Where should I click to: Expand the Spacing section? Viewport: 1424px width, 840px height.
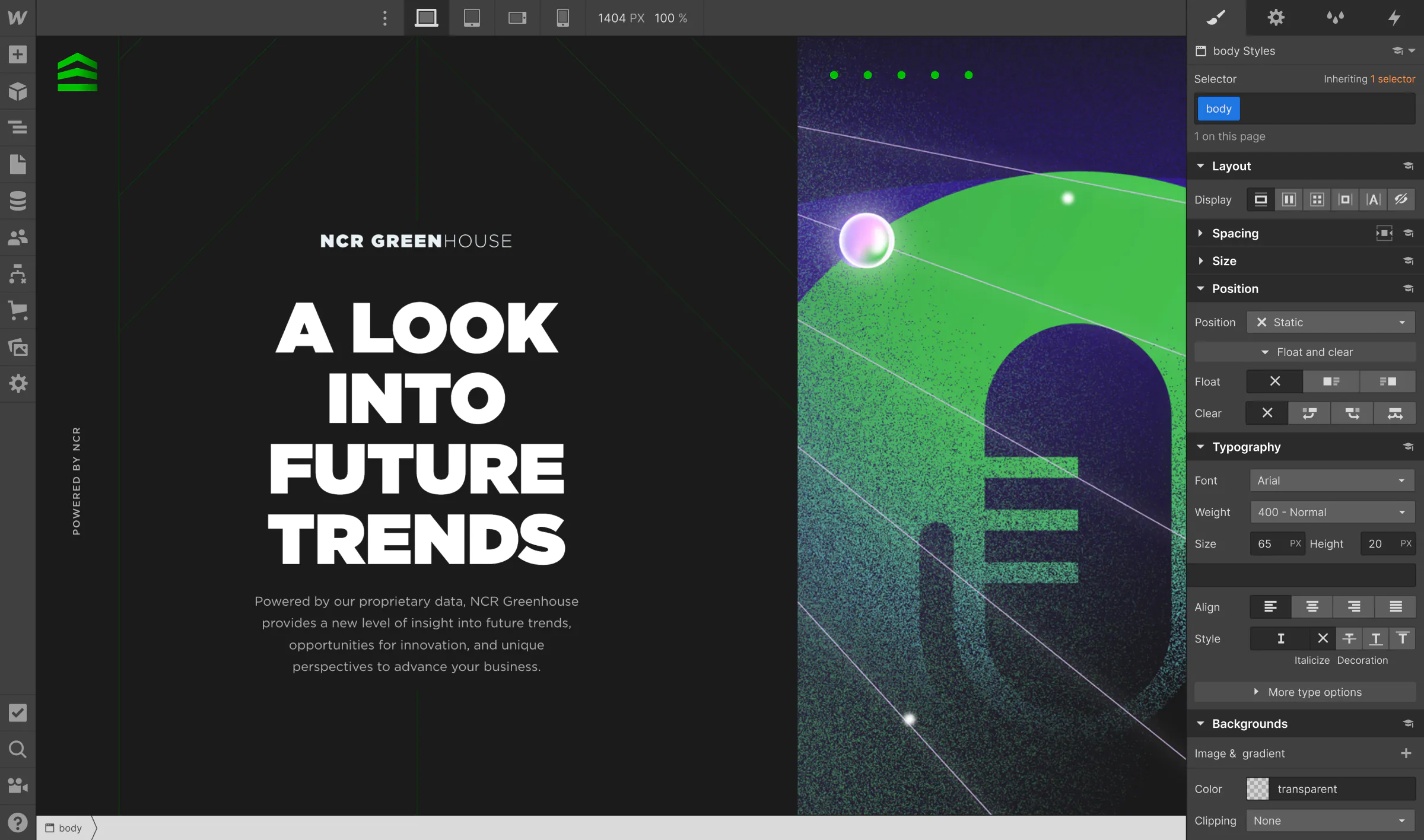(x=1235, y=233)
